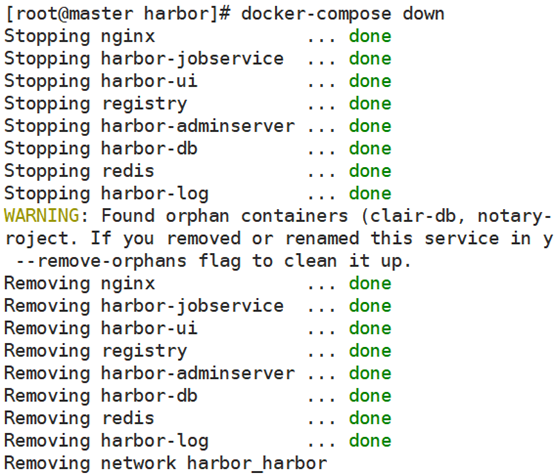This screenshot has height=474, width=554.
Task: Click the docker-compose down command text
Action: (x=343, y=14)
